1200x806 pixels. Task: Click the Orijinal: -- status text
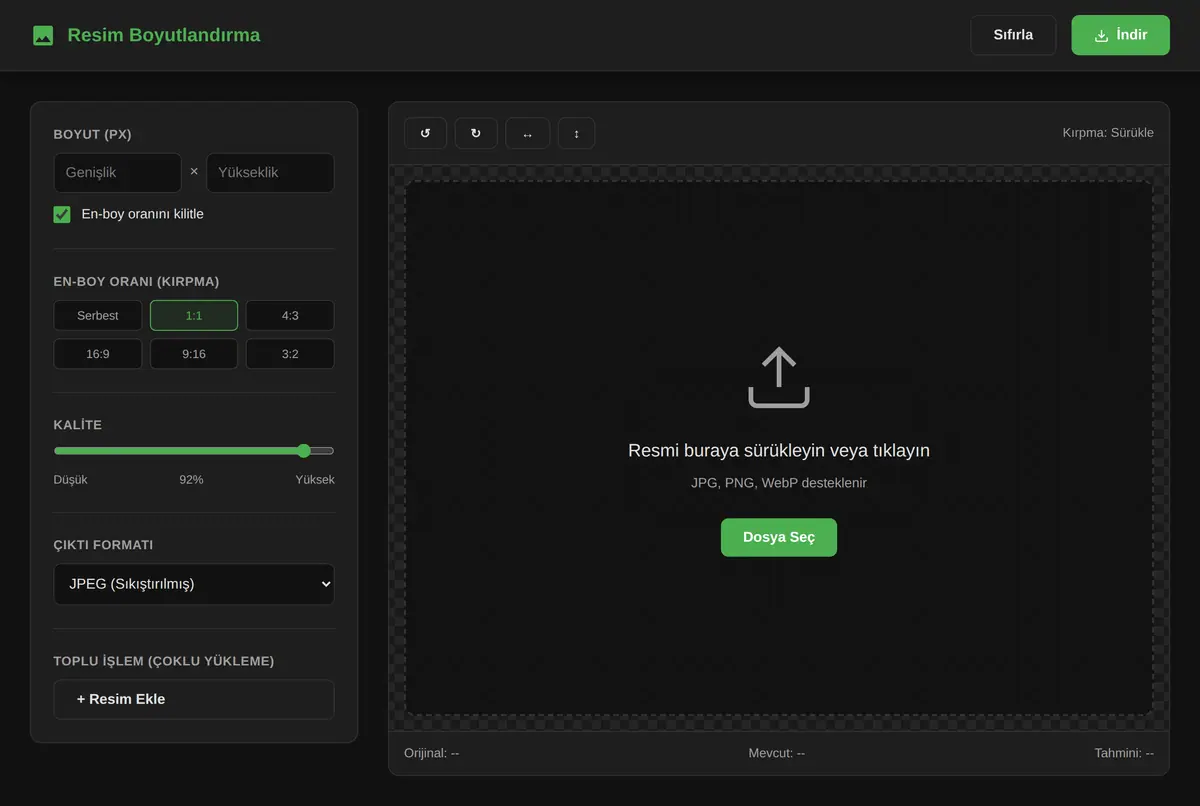[x=432, y=753]
